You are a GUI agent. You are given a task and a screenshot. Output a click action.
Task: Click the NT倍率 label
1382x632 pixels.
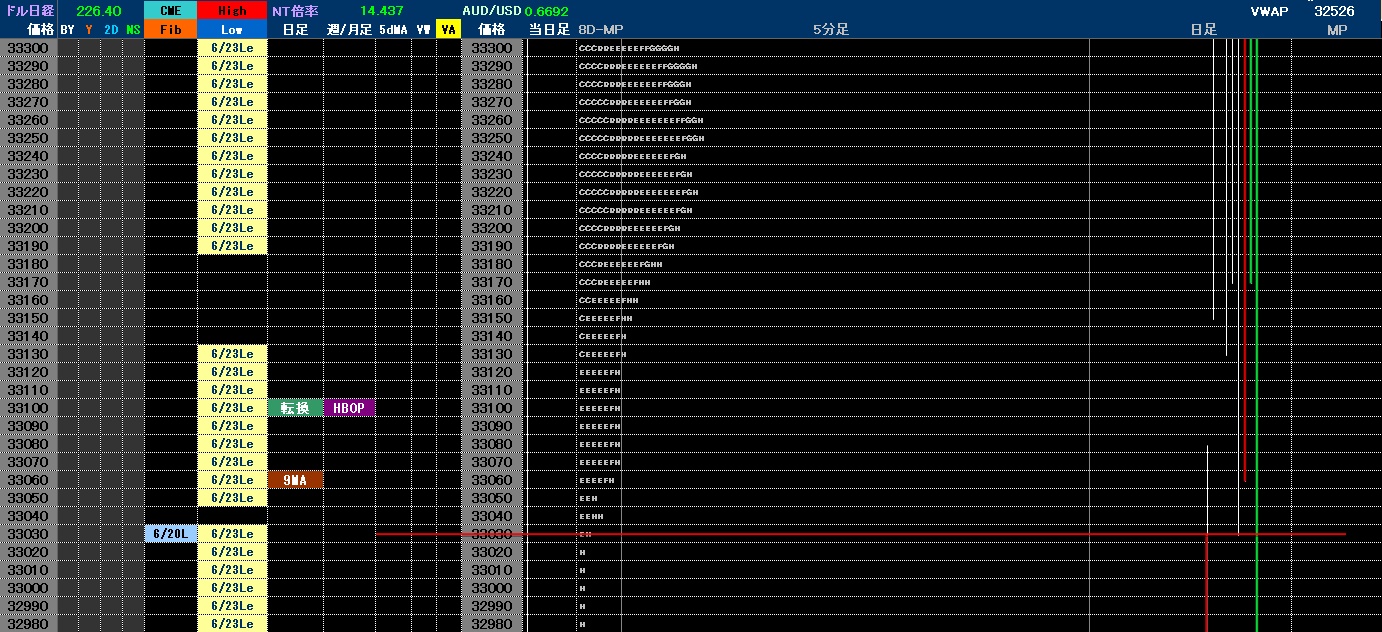295,10
